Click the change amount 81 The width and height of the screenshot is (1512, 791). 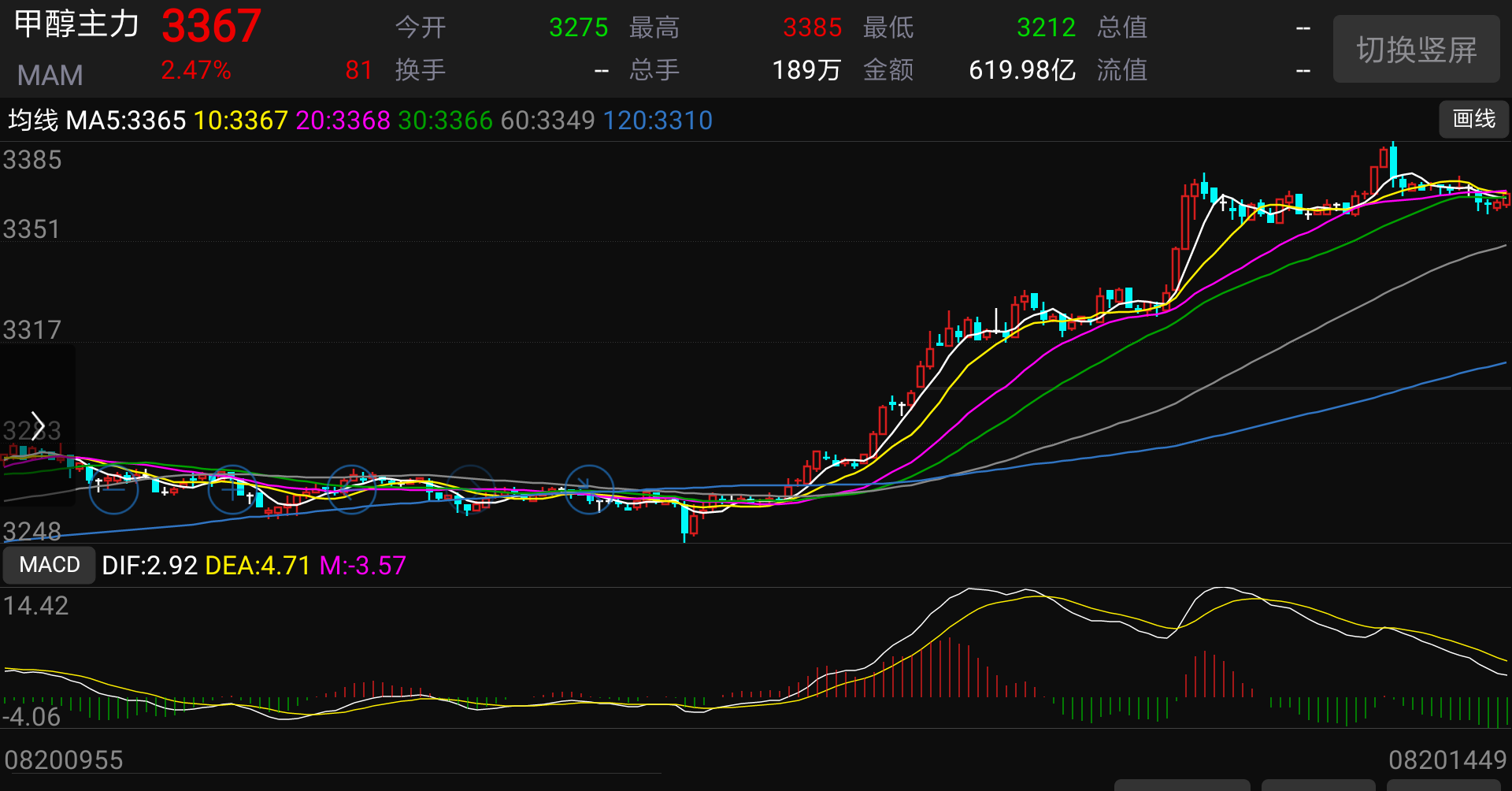[x=359, y=70]
